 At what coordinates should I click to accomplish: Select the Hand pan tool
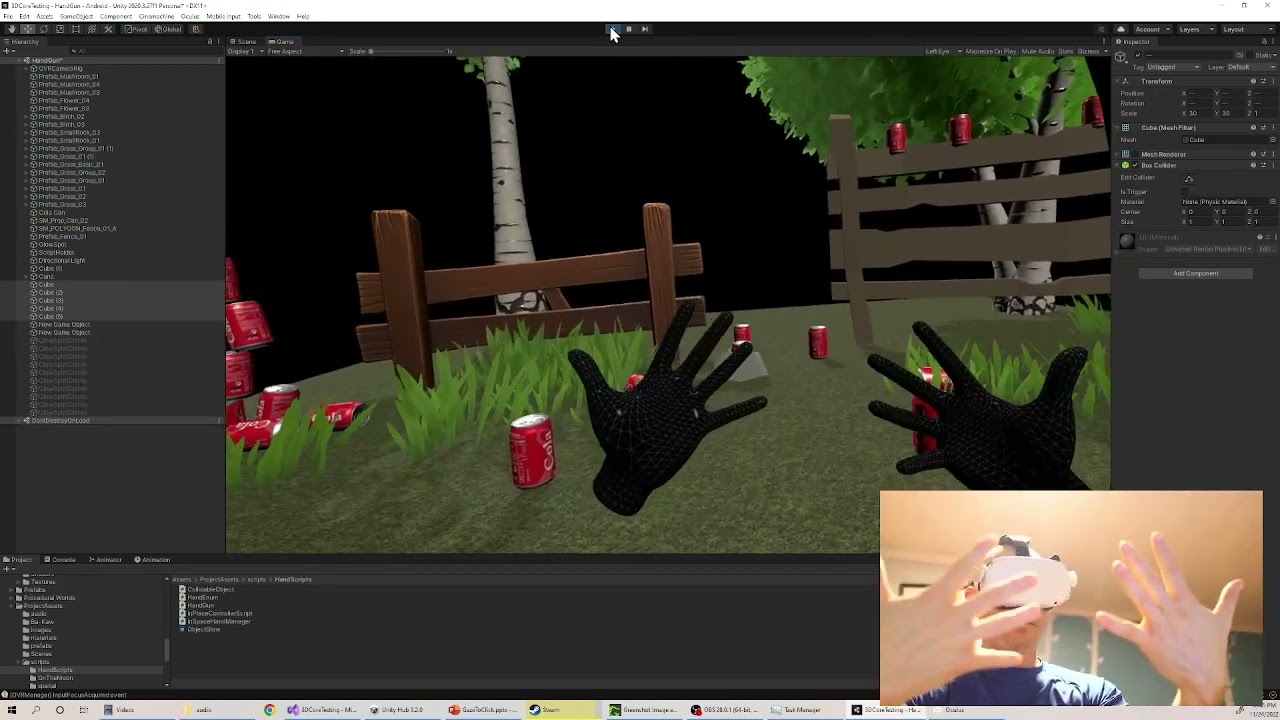(12, 29)
